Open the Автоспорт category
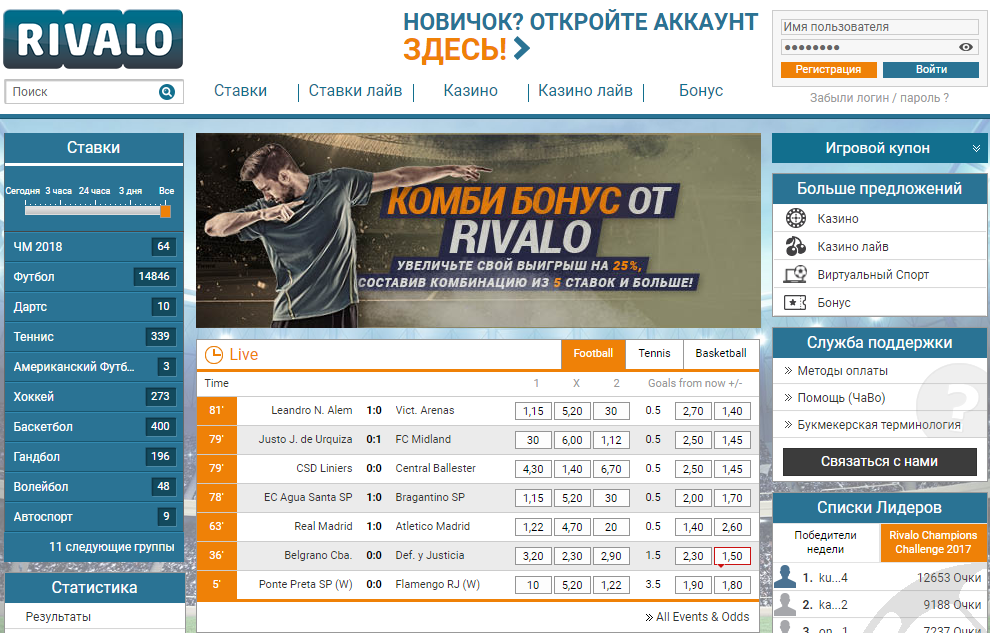 tap(93, 516)
